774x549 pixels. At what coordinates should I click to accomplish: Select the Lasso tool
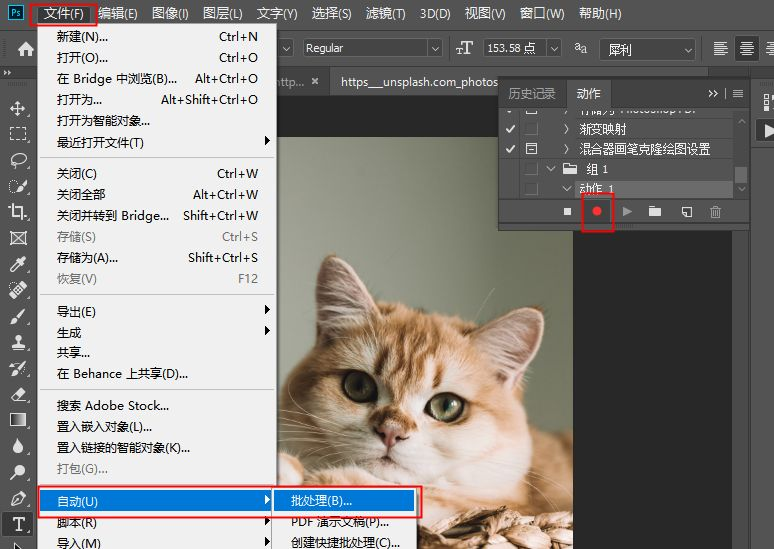tap(18, 160)
